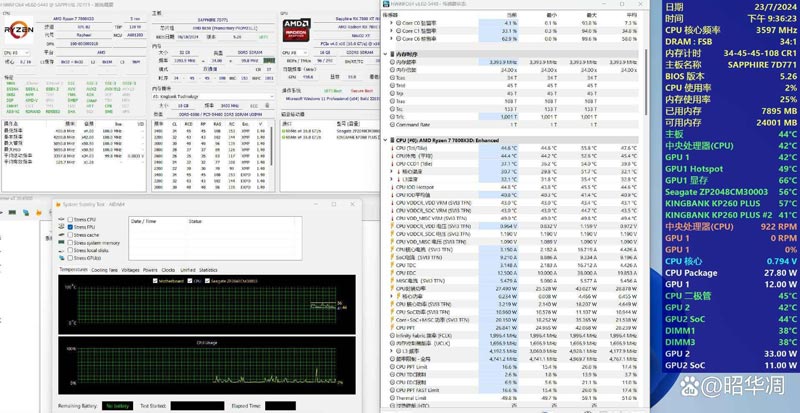800x413 pixels.
Task: Open the Statistics tab
Action: coord(208,269)
